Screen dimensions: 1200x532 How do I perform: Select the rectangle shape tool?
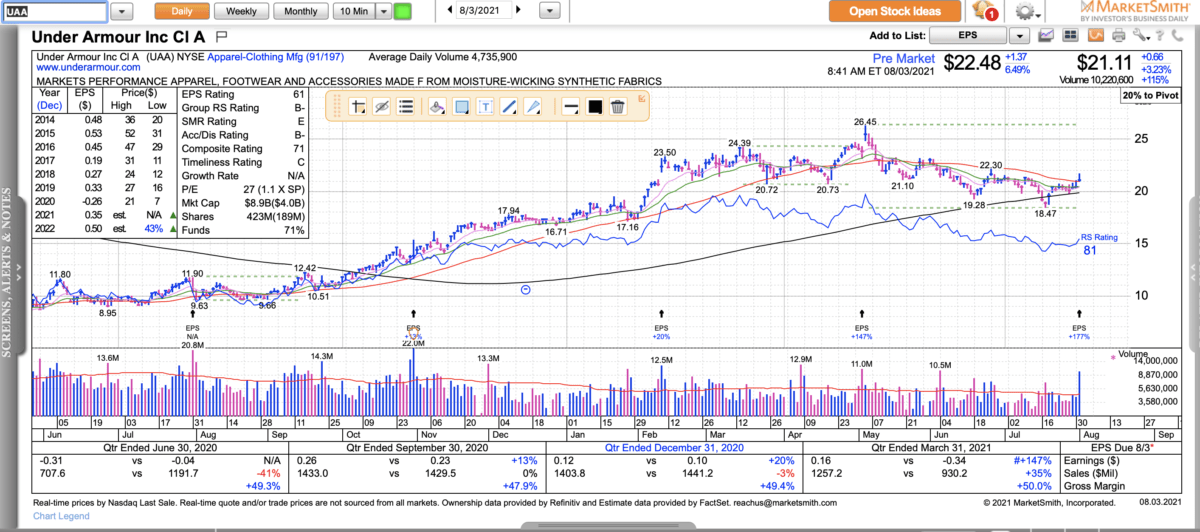[x=461, y=107]
